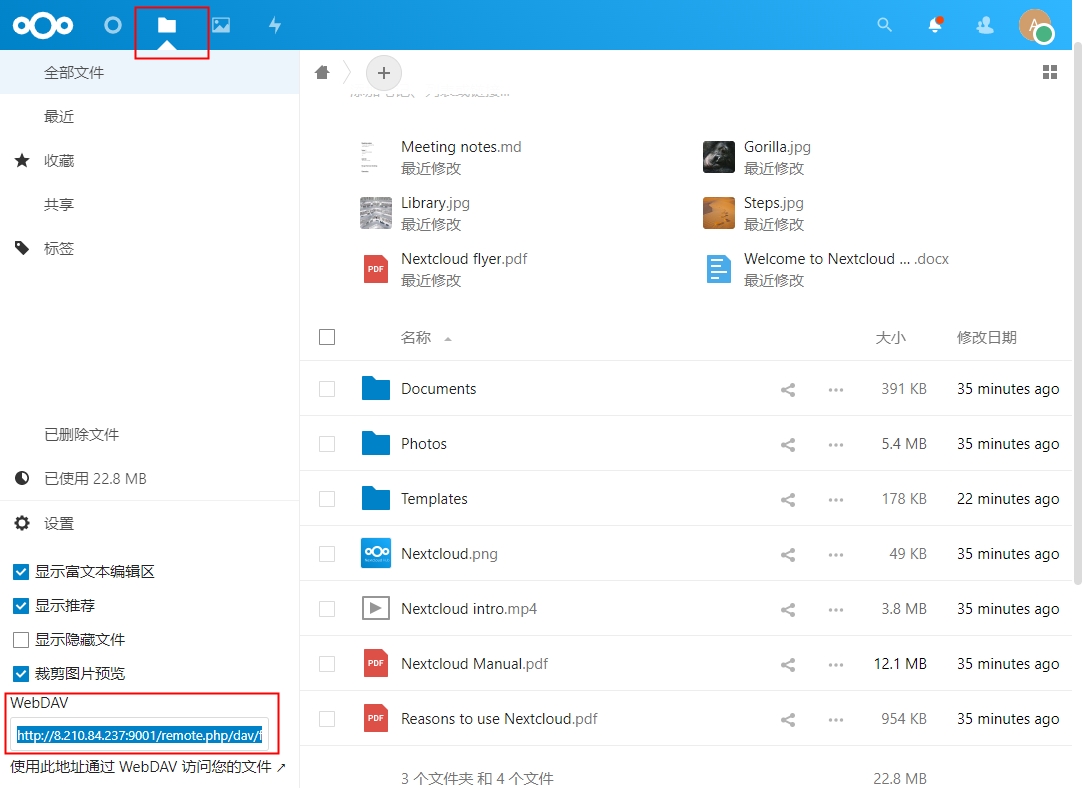Screen dimensions: 1084x788
Task: Open the Activity lightning icon
Action: (x=275, y=25)
